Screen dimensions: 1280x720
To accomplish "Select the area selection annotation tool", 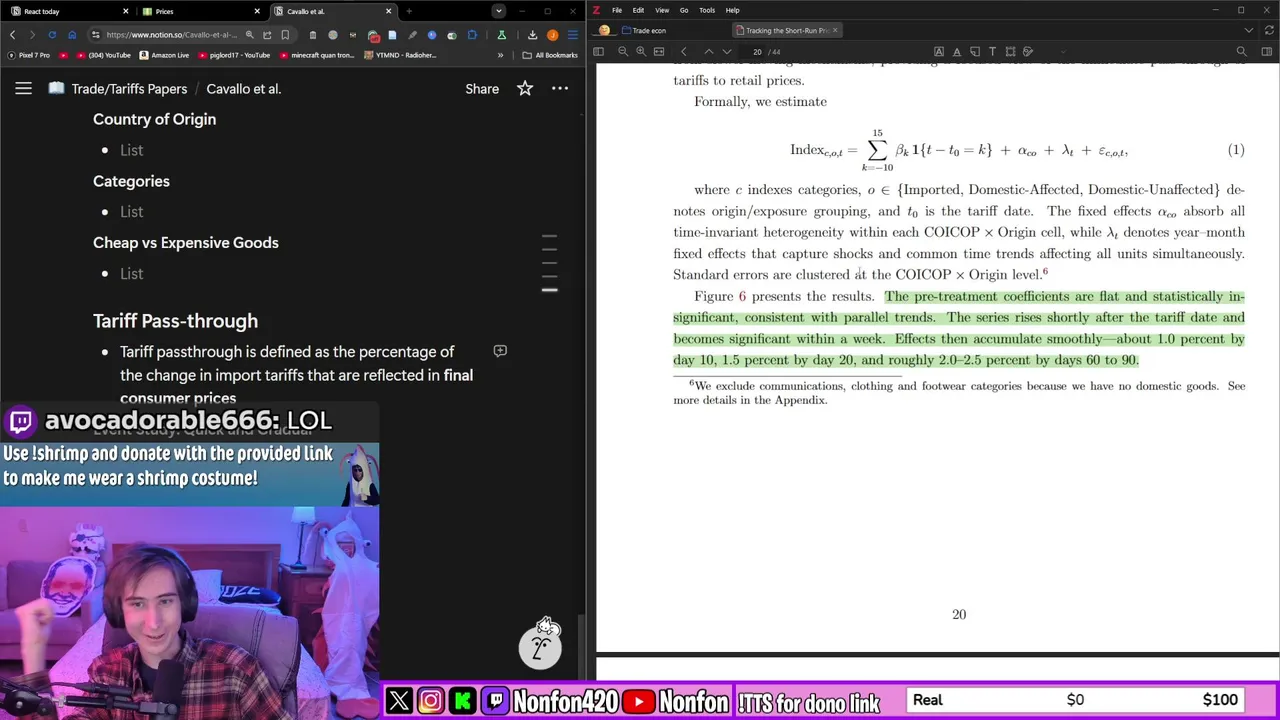I will tap(1010, 51).
